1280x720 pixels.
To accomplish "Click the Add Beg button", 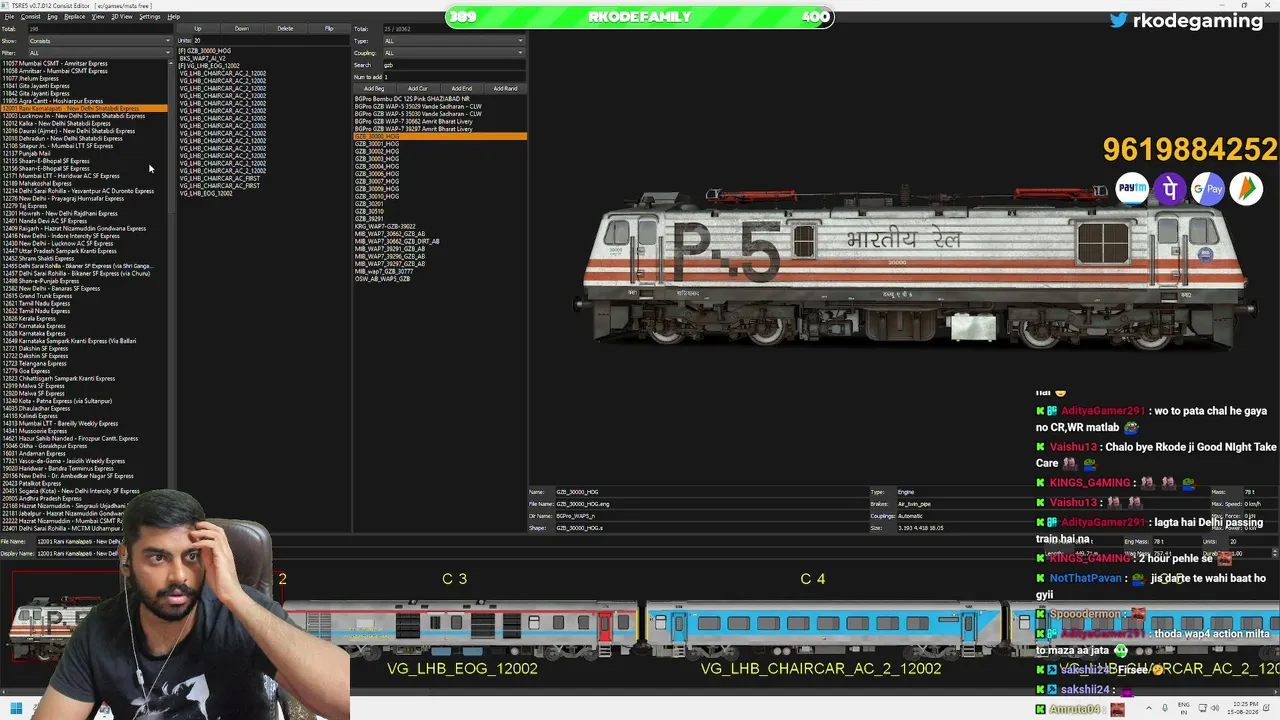I will point(374,88).
